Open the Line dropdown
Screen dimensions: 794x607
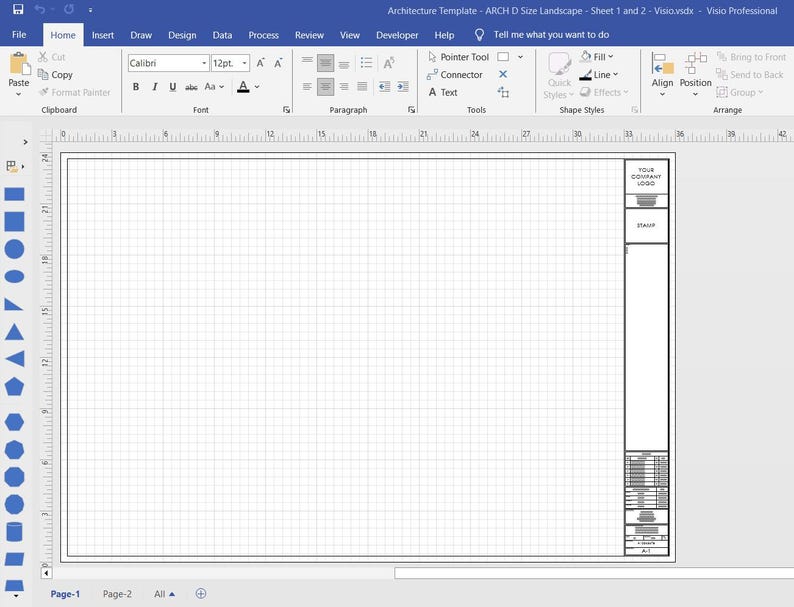(599, 74)
